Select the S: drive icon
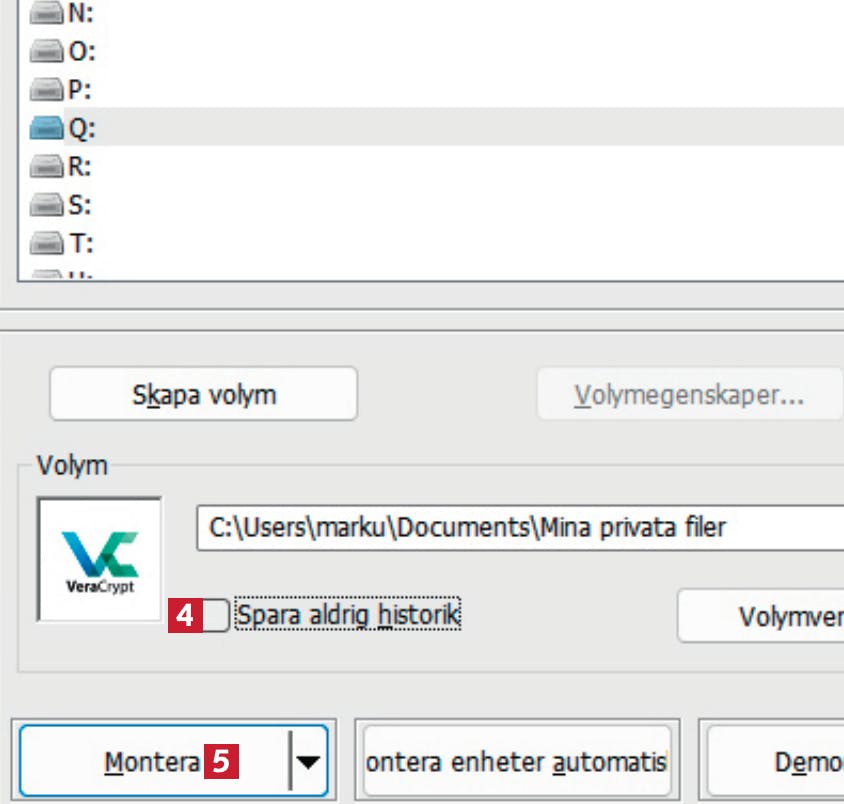This screenshot has height=804, width=844. tap(46, 205)
